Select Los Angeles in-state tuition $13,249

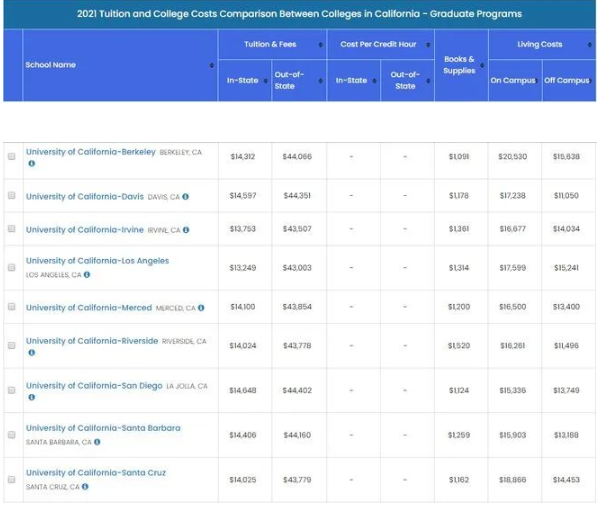(x=243, y=268)
